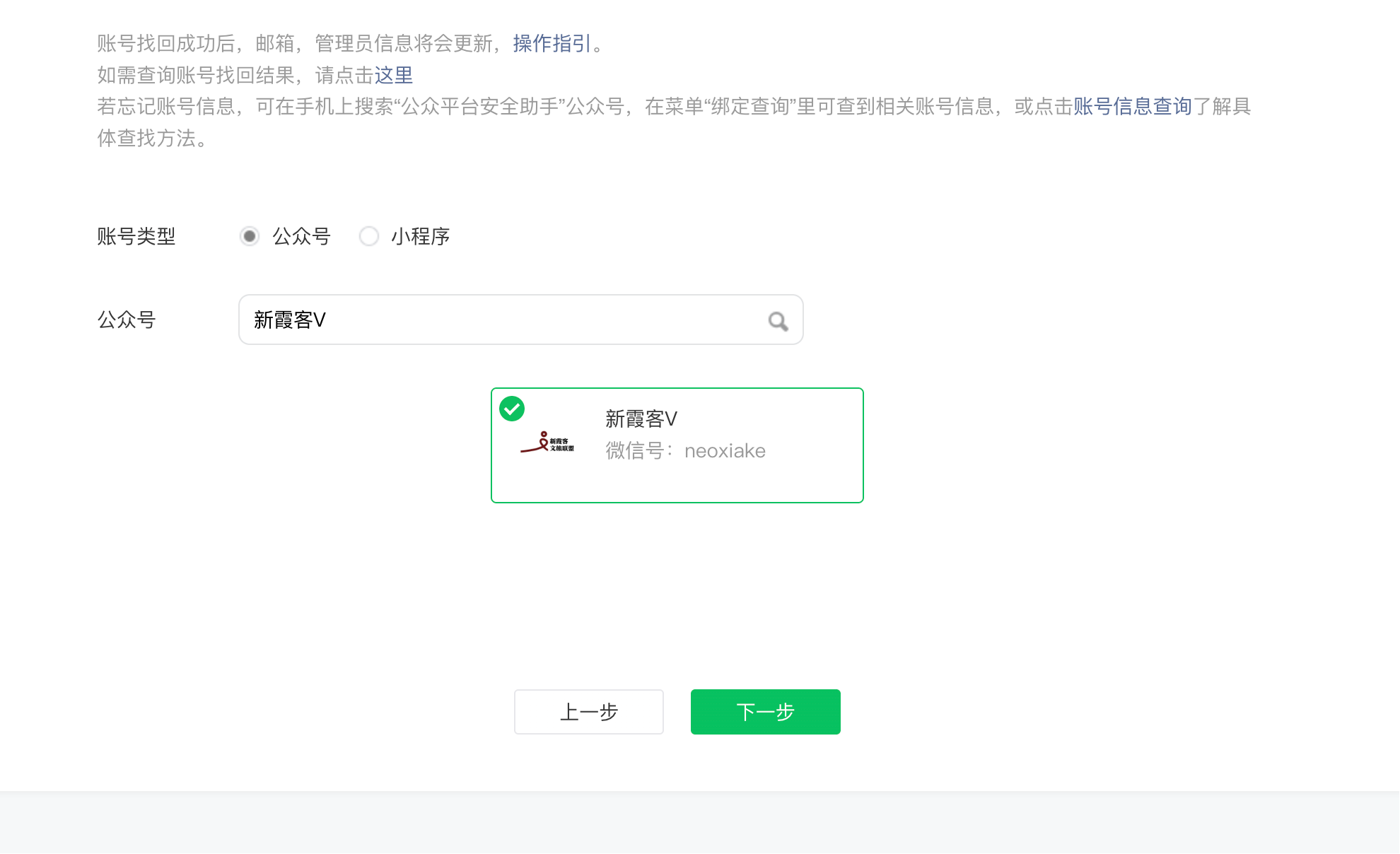The height and width of the screenshot is (854, 1400).
Task: Click the 新霞客 logo thumbnail
Action: [547, 443]
